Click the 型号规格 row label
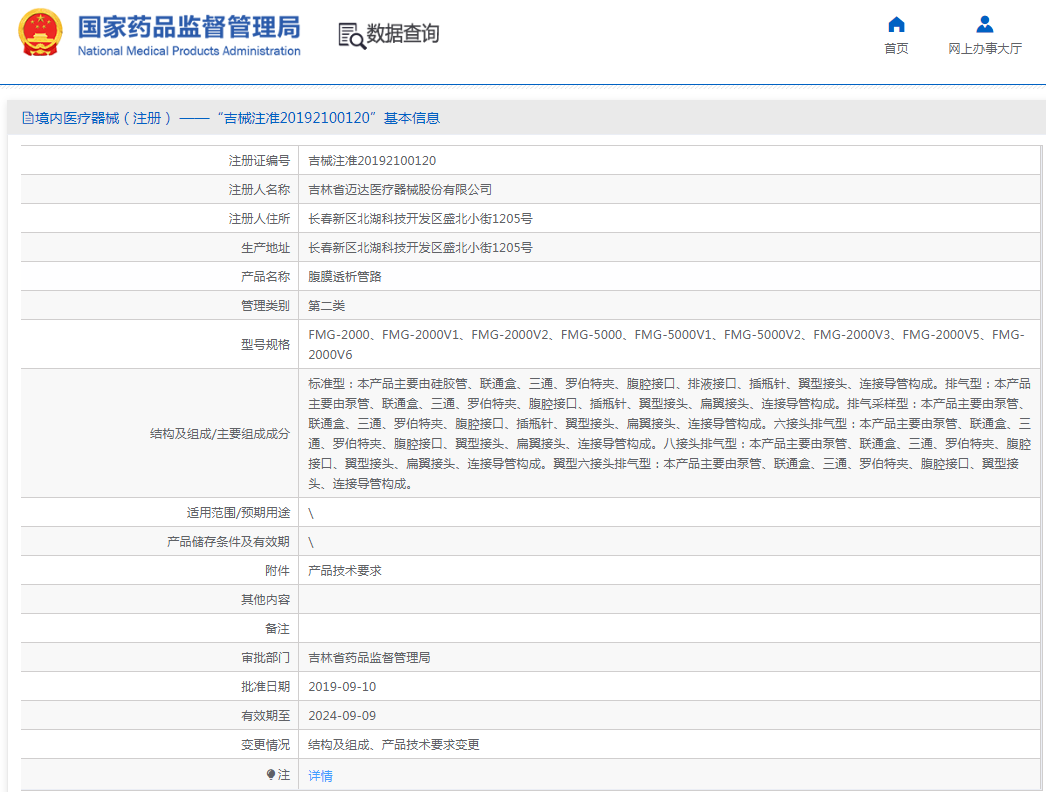Screen dimensions: 1046x792 266,344
